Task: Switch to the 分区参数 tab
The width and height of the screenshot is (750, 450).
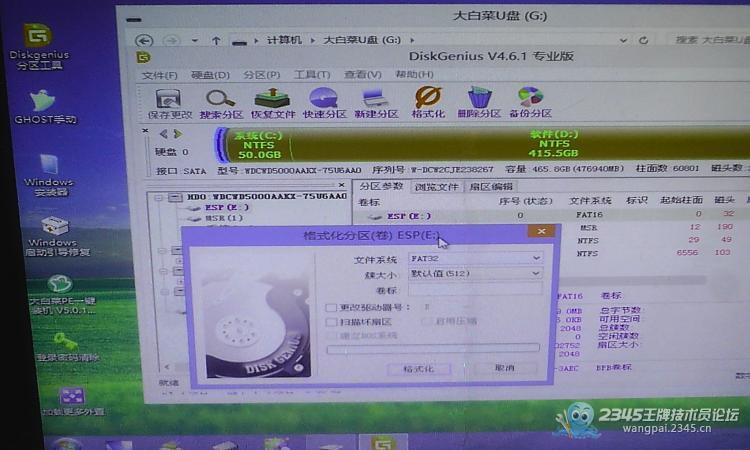Action: tap(381, 186)
